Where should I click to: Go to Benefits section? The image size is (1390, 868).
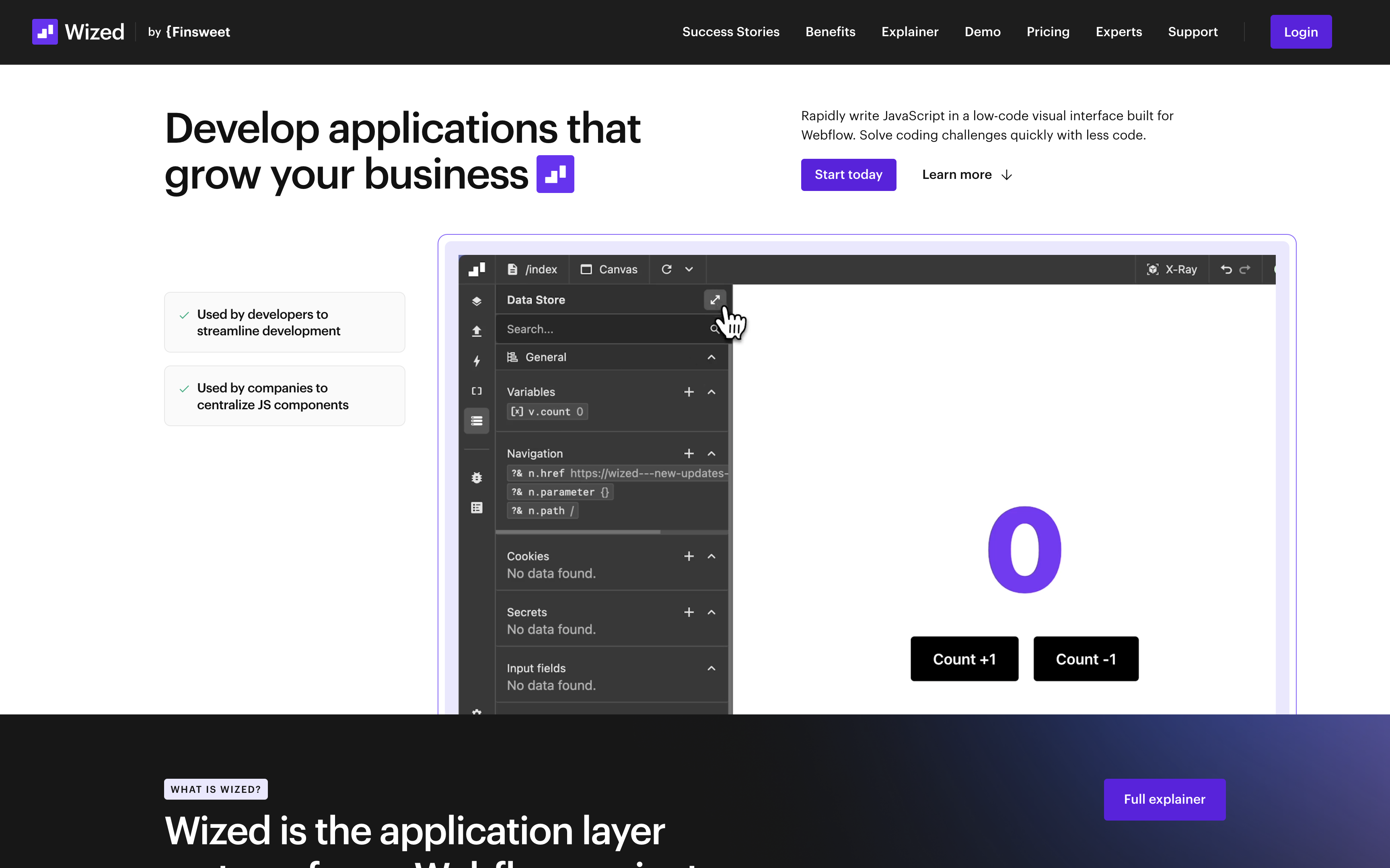tap(830, 32)
